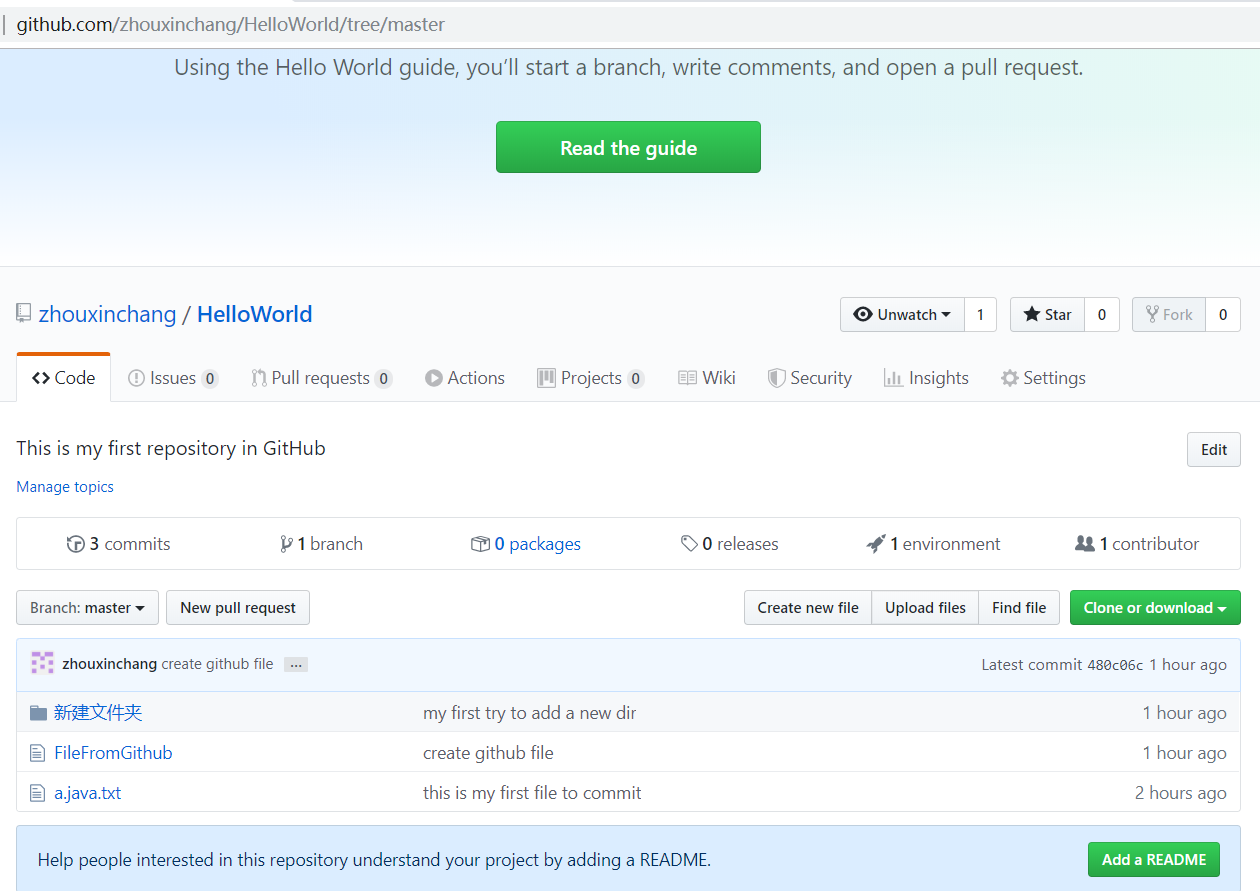Open the a.java.txt file
The image size is (1260, 891).
click(x=88, y=793)
